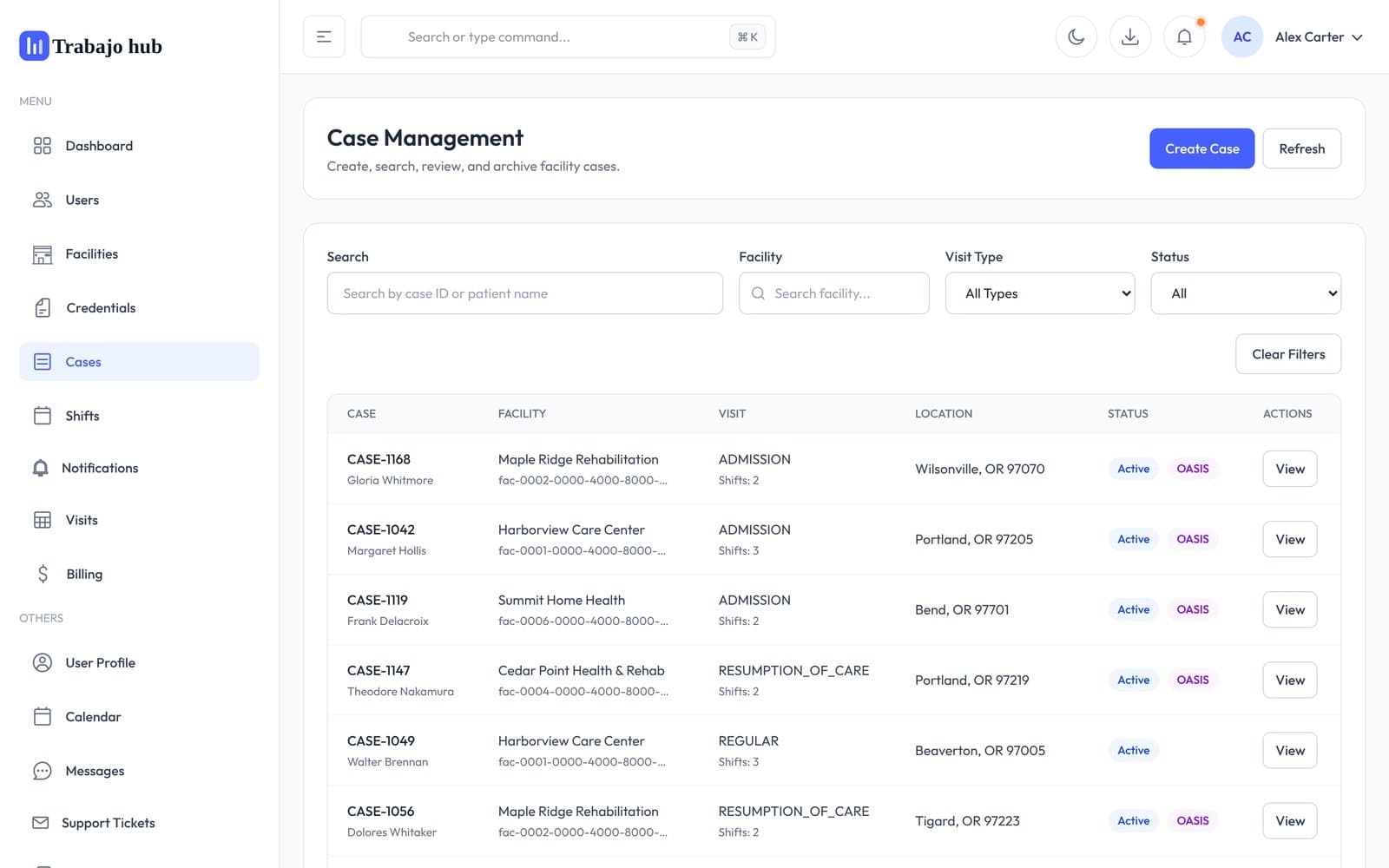
Task: Click the User Profile person icon
Action: point(42,662)
